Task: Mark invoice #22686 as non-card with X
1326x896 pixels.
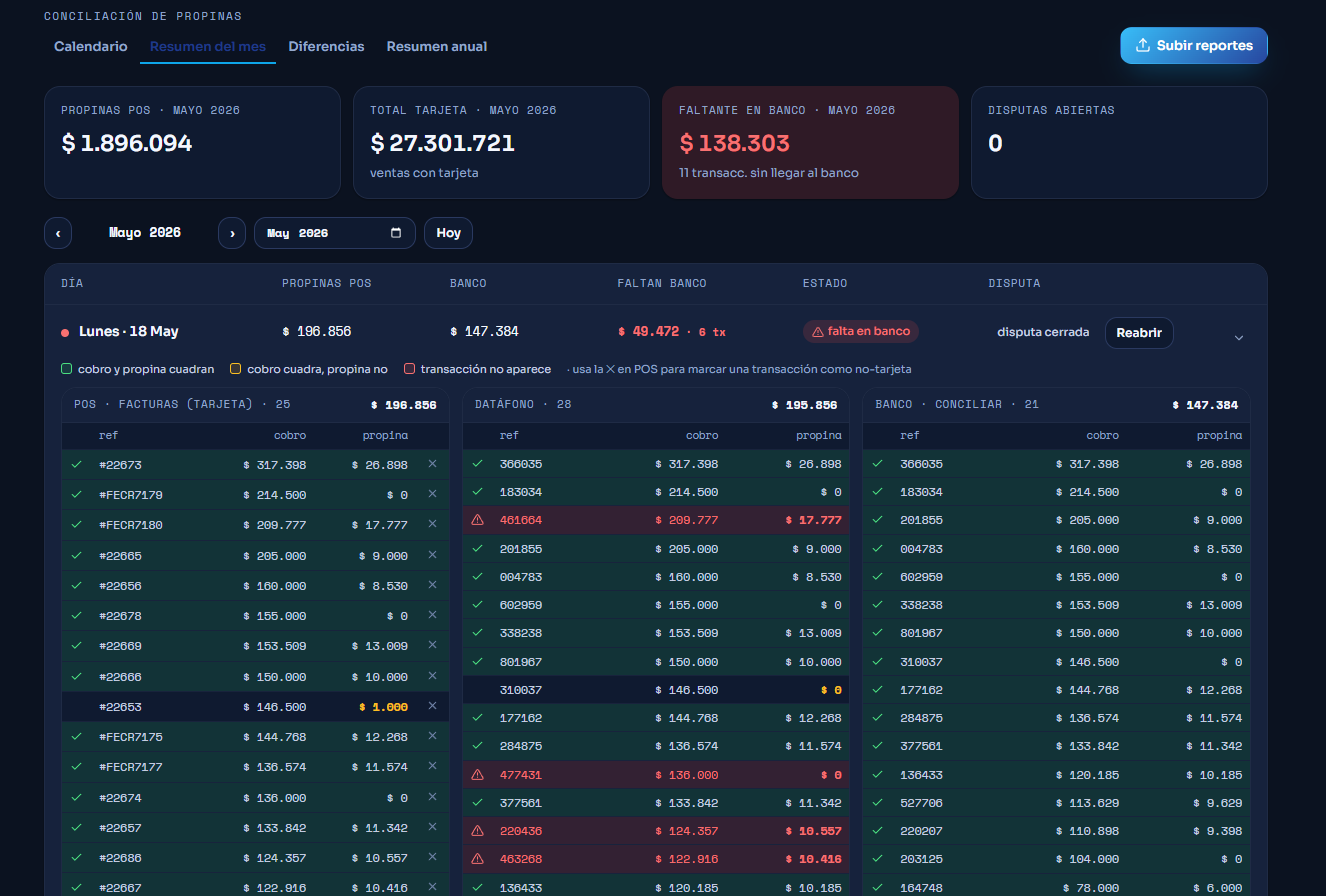Action: point(432,857)
